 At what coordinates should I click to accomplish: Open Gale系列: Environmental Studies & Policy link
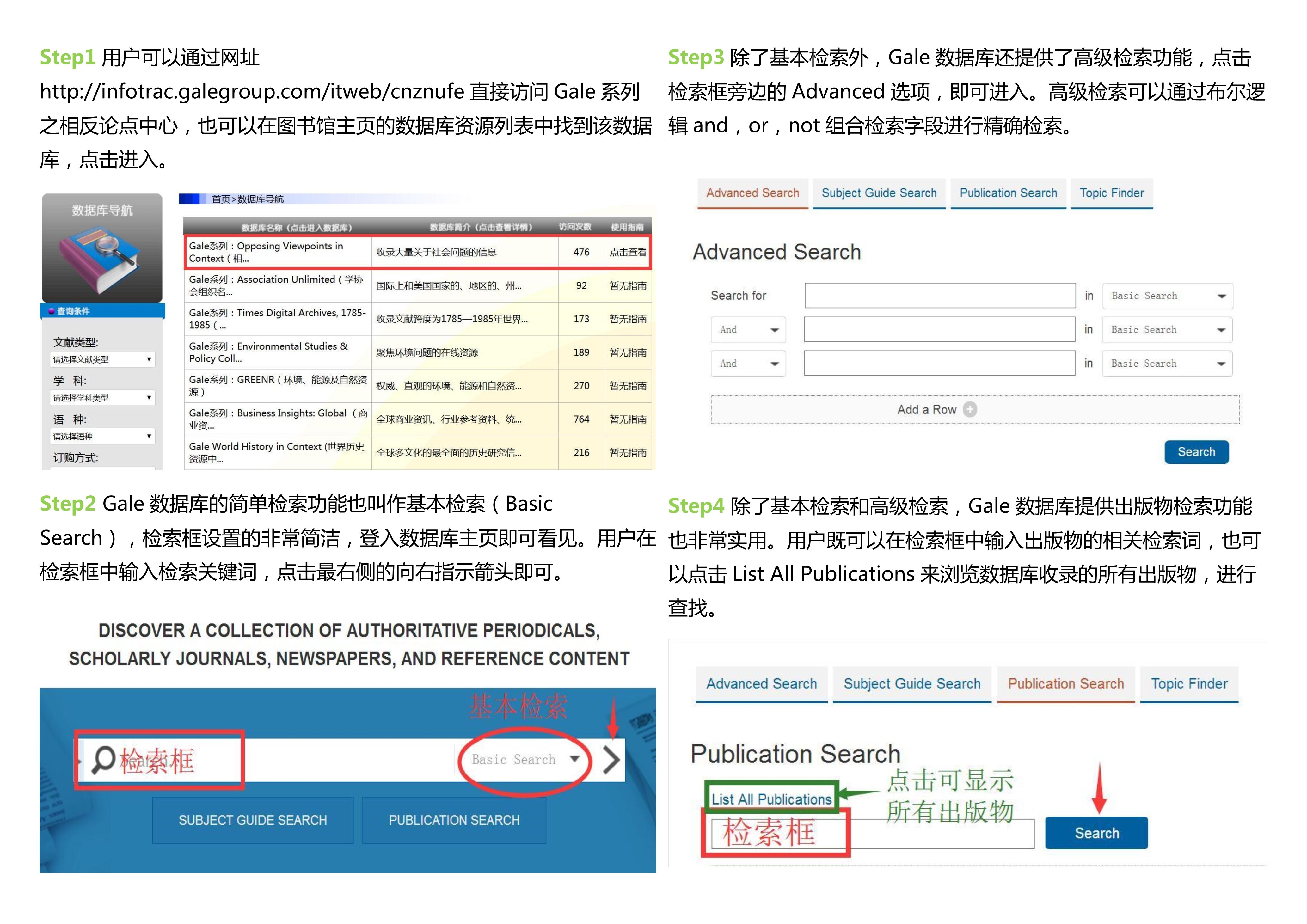click(x=268, y=352)
